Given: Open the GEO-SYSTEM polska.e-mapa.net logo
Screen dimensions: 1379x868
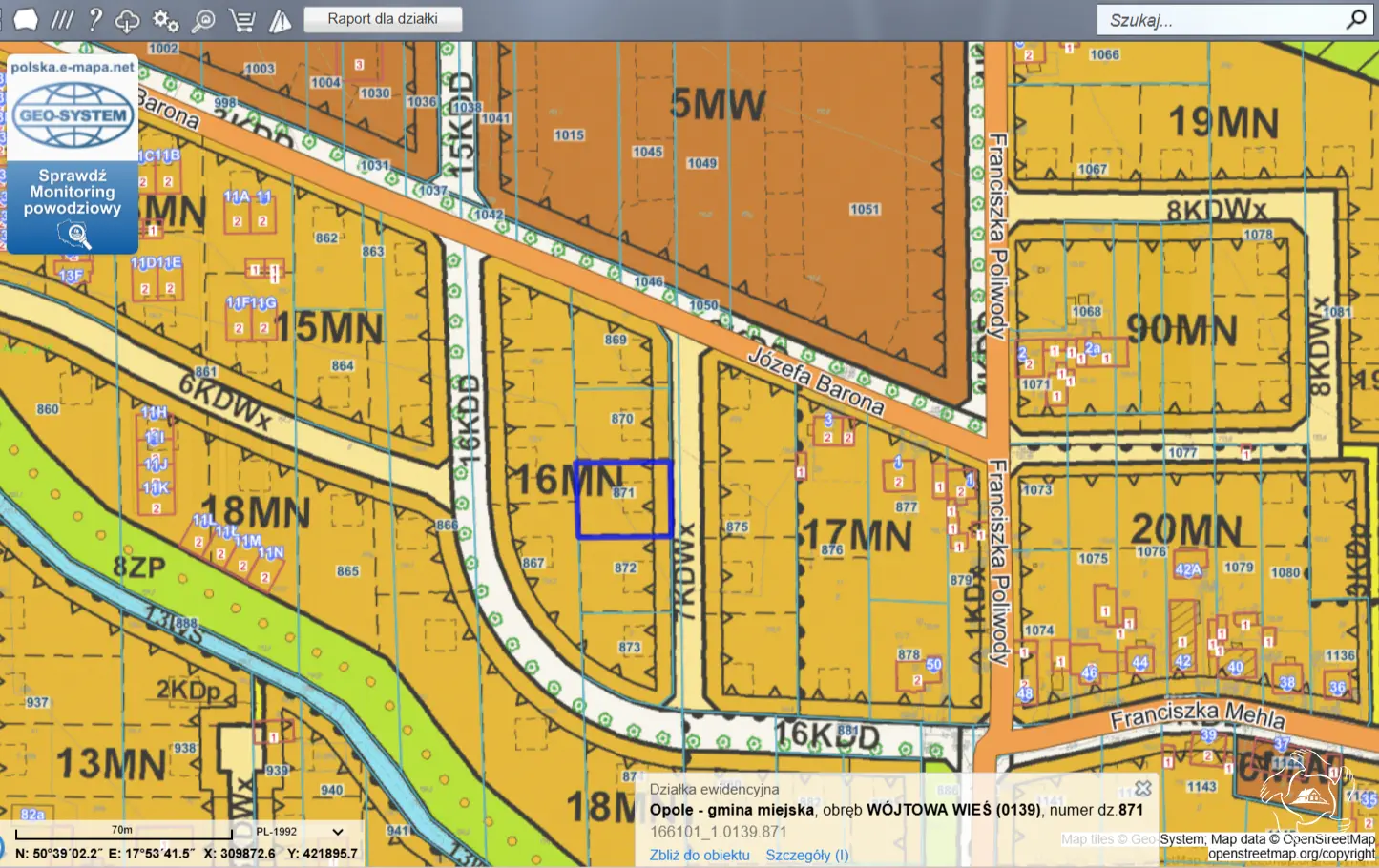Looking at the screenshot, I should pos(73,107).
